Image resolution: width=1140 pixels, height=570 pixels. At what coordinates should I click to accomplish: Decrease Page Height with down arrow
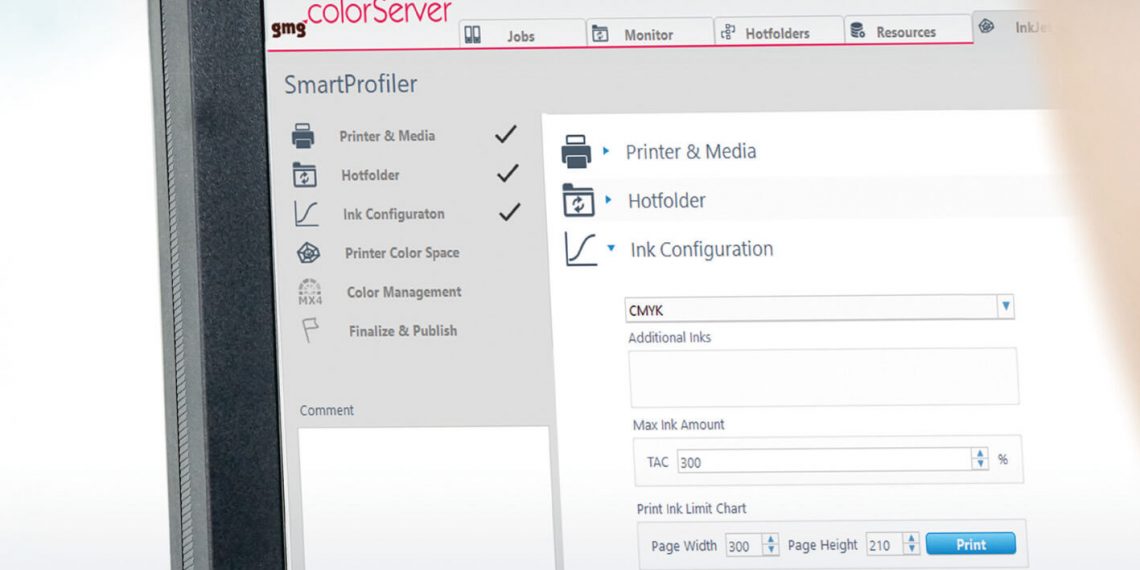[x=912, y=550]
